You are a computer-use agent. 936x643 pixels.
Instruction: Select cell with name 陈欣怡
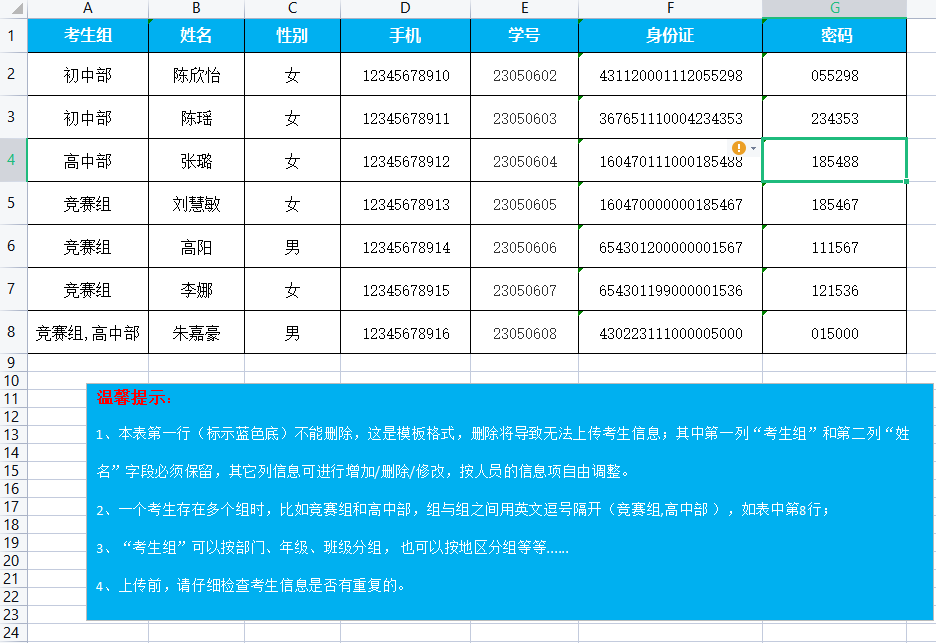pyautogui.click(x=196, y=75)
